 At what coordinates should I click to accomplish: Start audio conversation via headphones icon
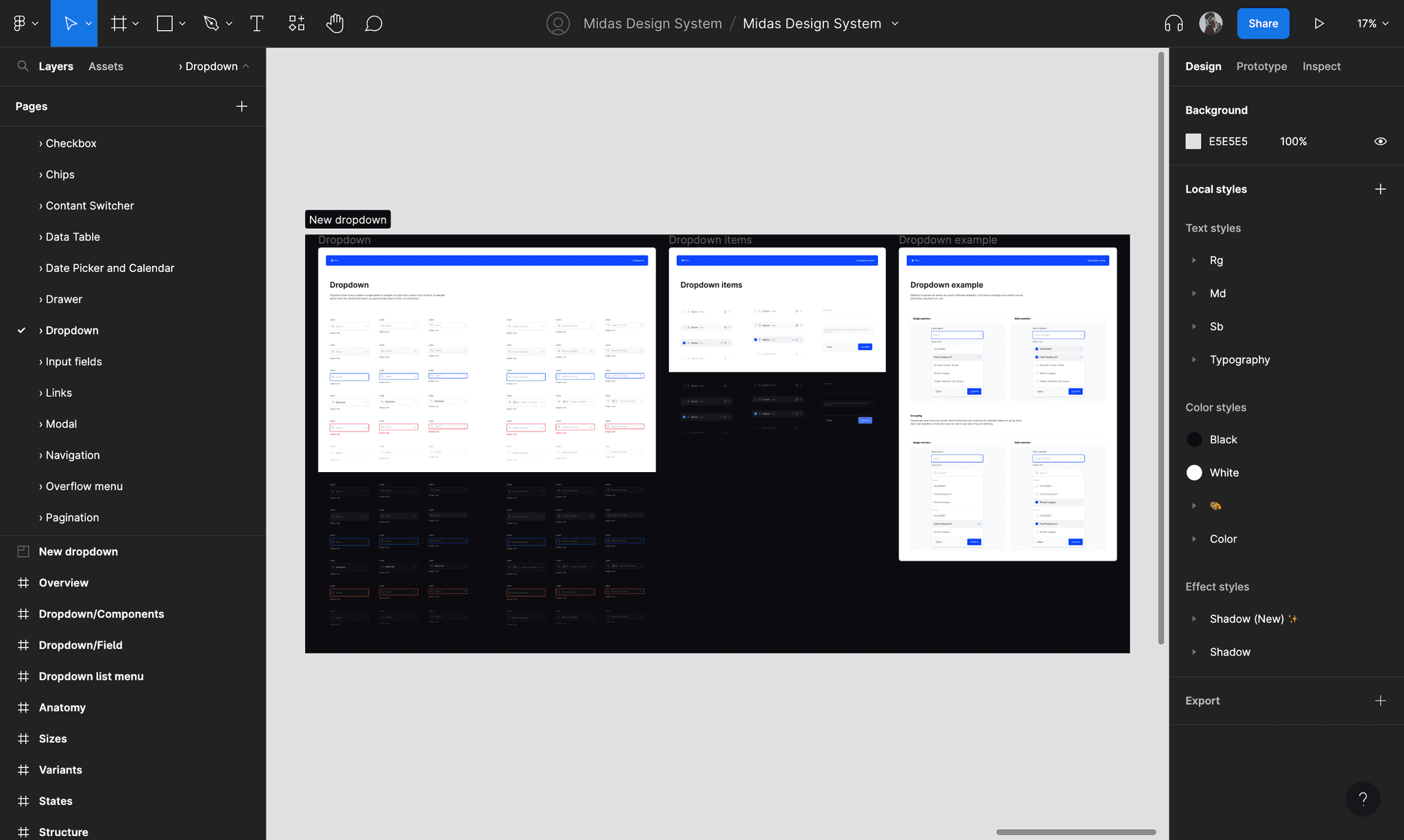(x=1174, y=23)
